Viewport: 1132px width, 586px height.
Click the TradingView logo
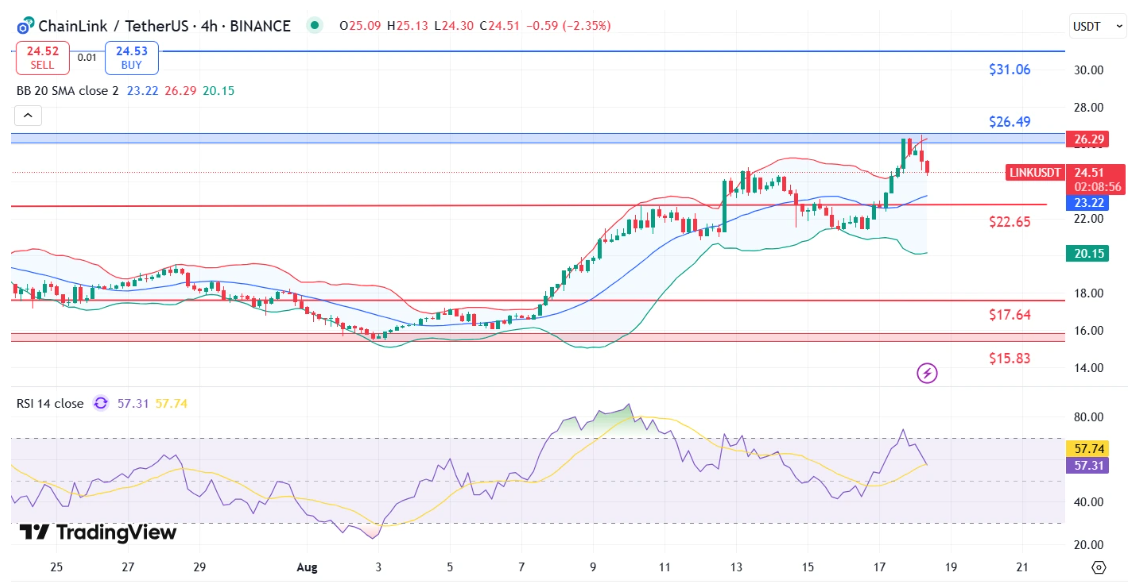(97, 533)
